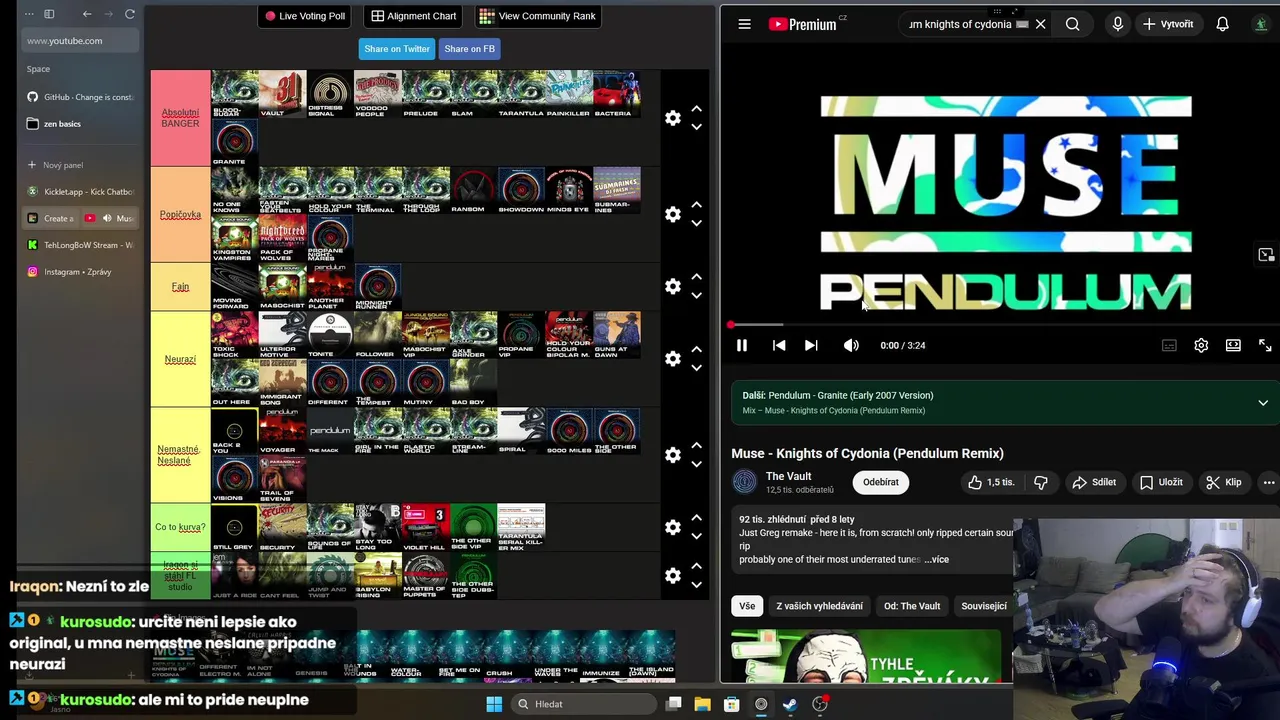This screenshot has height=720, width=1280.
Task: Select Vault song tile in top tier
Action: click(282, 94)
